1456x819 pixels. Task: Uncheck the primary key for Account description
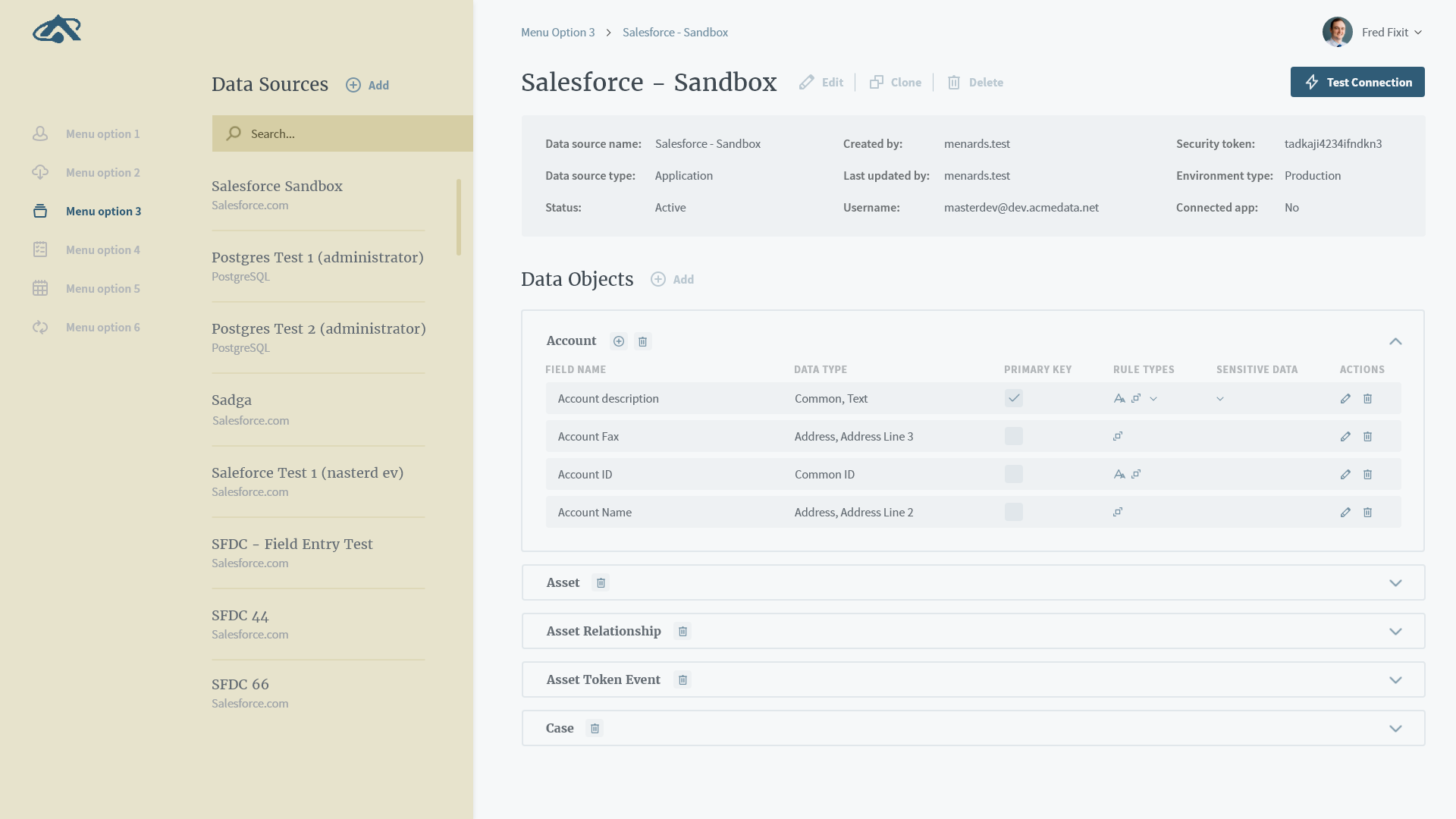pyautogui.click(x=1013, y=397)
